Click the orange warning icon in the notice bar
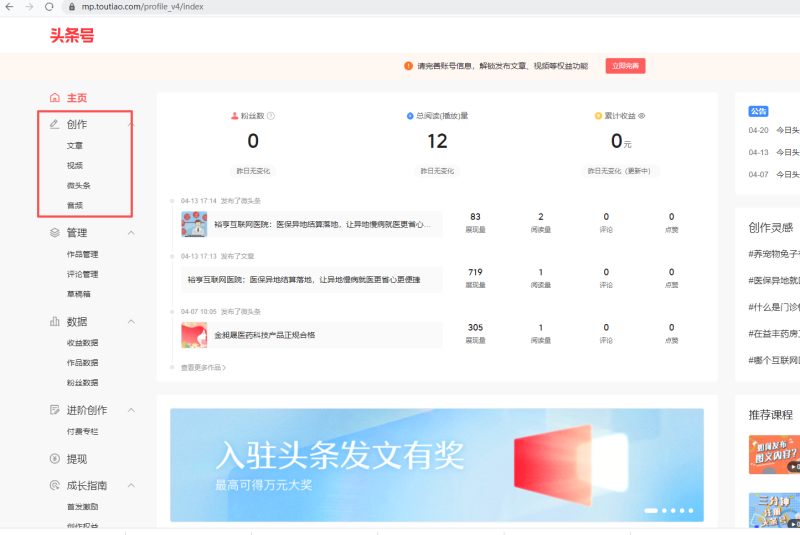The image size is (800, 535). 408,66
